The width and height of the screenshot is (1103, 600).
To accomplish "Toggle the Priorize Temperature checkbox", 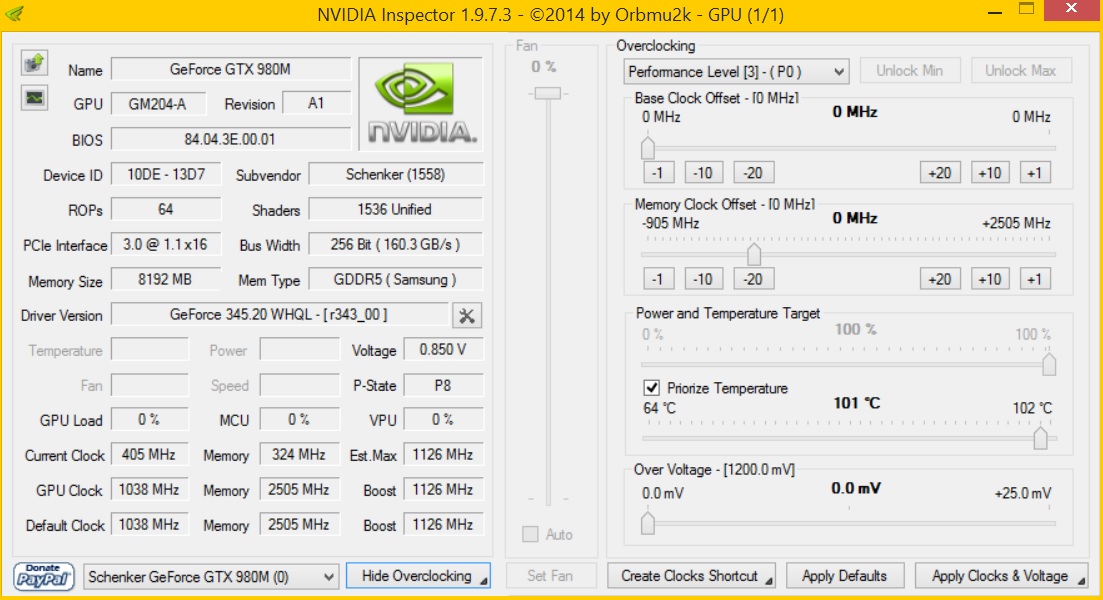I will (651, 388).
